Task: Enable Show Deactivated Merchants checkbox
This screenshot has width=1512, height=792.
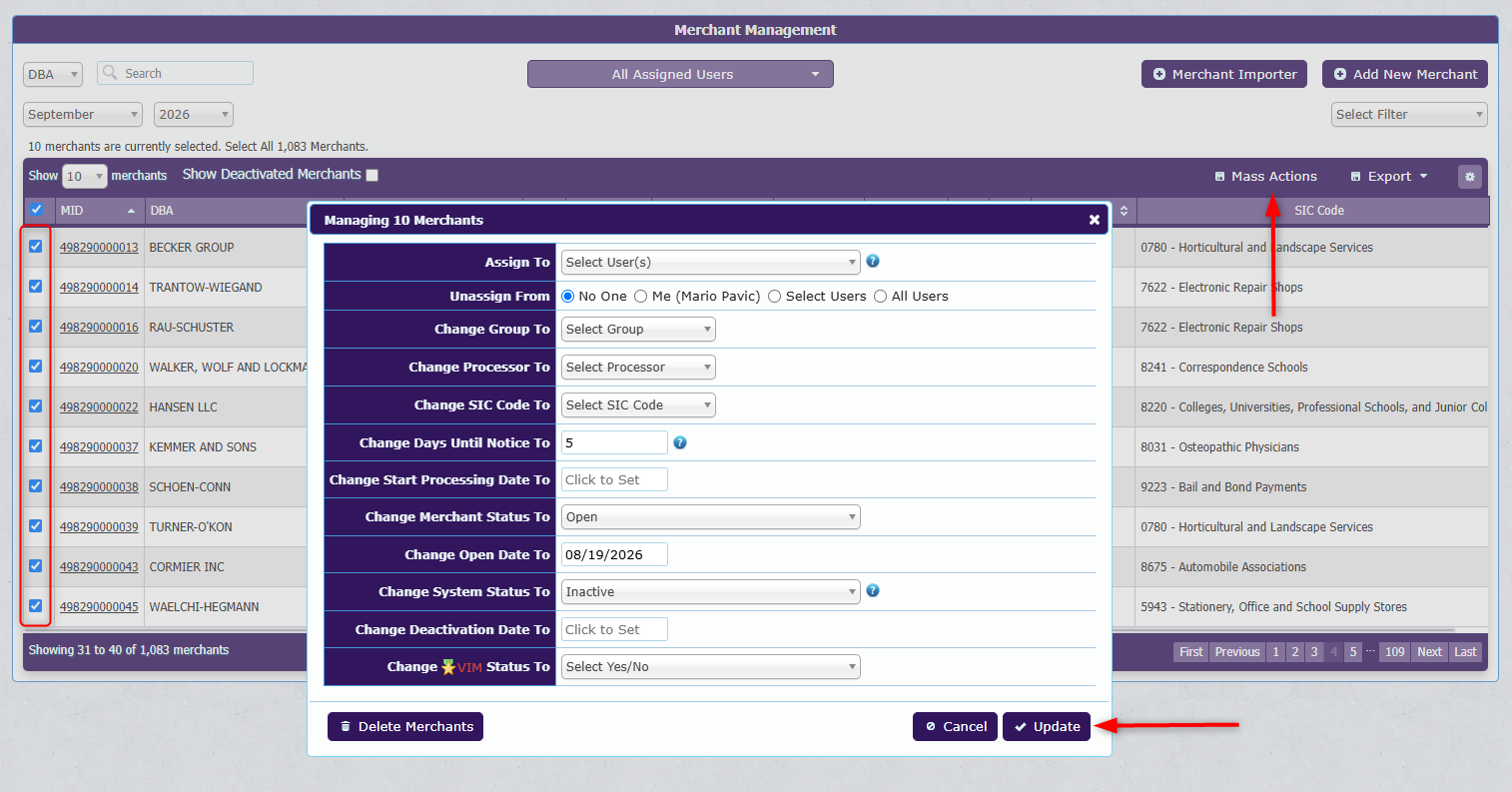Action: [x=373, y=175]
